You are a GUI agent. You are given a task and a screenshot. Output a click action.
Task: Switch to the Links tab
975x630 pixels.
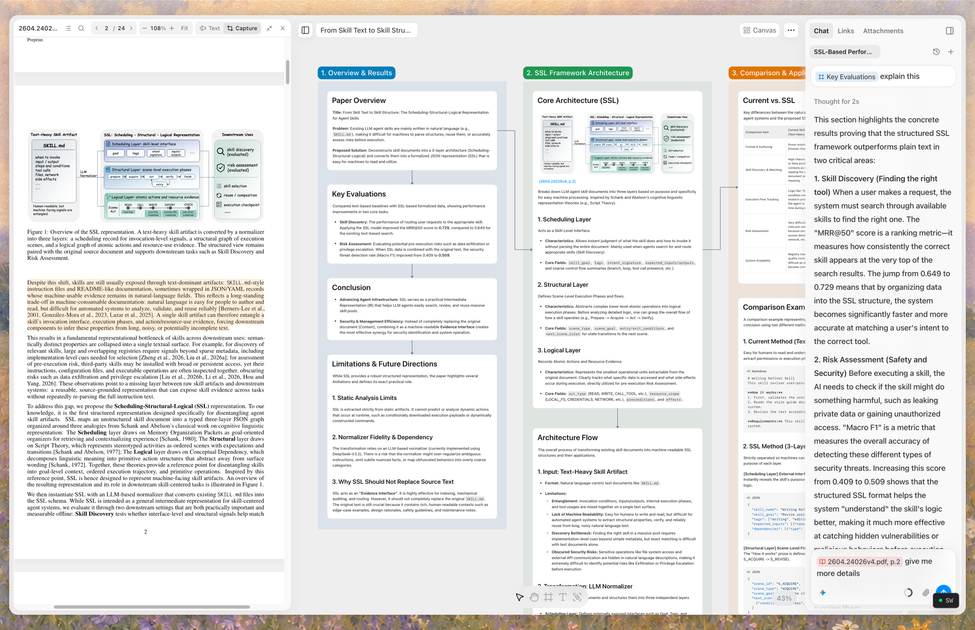coord(846,30)
